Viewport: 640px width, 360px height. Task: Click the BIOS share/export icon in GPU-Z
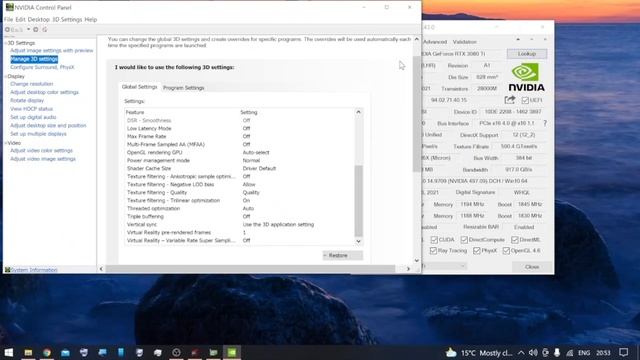(509, 100)
